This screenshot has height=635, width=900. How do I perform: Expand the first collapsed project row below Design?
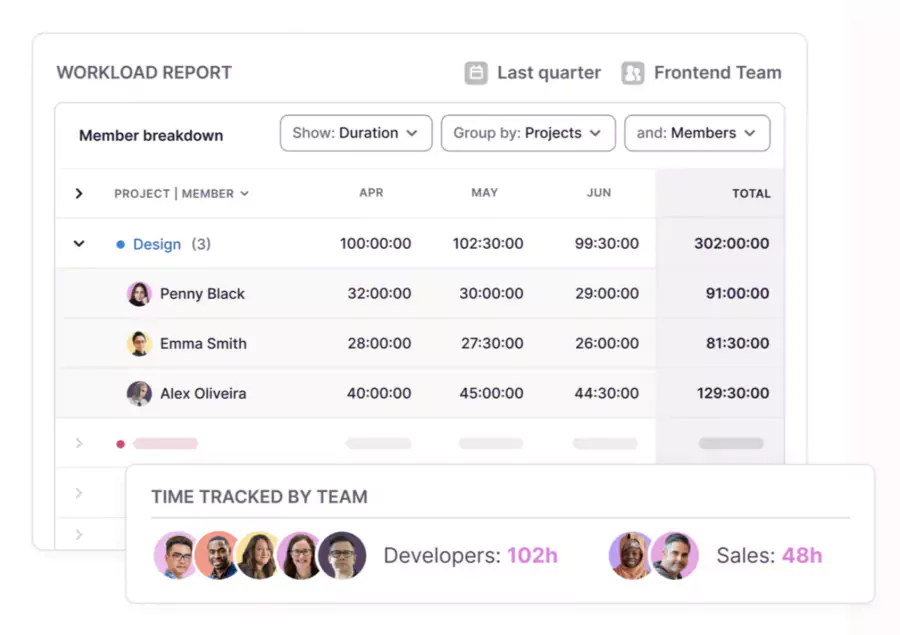(80, 443)
